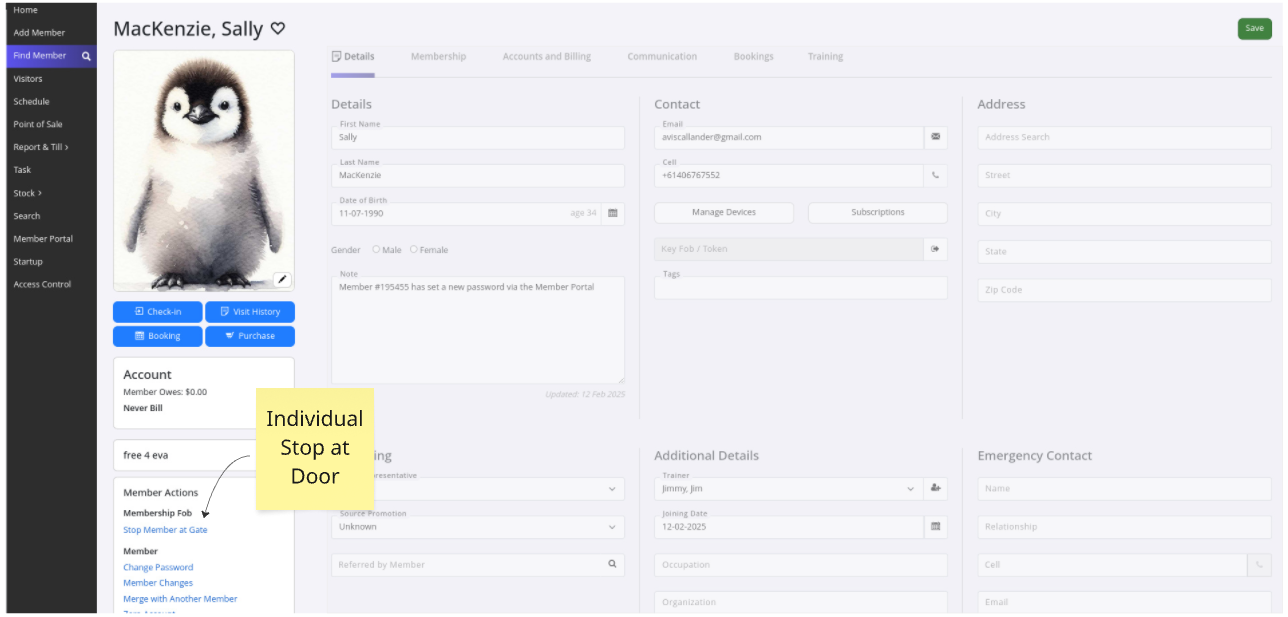The image size is (1288, 617).
Task: Open Home in the sidebar
Action: point(25,10)
